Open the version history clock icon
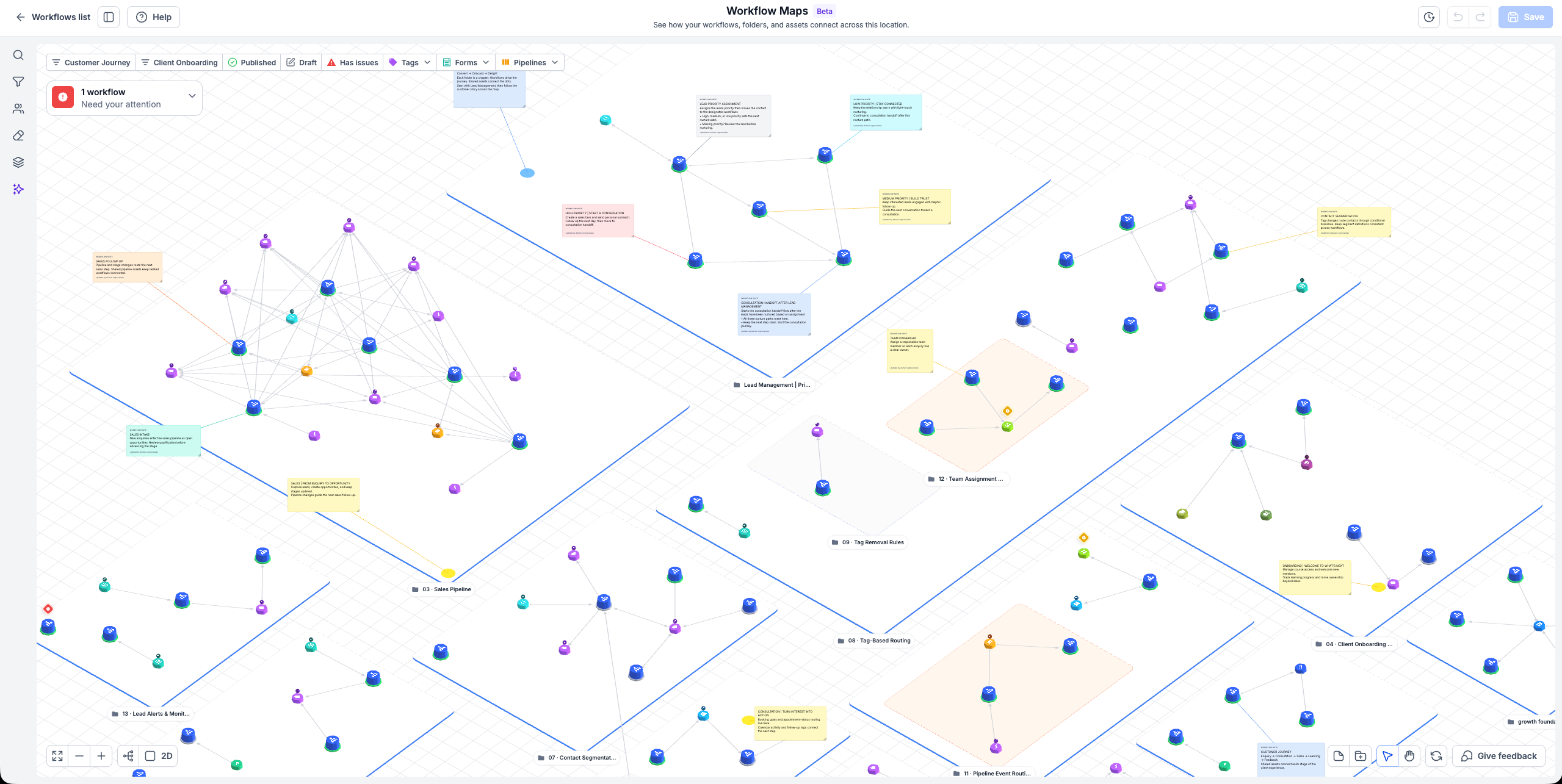This screenshot has width=1562, height=784. coord(1429,17)
